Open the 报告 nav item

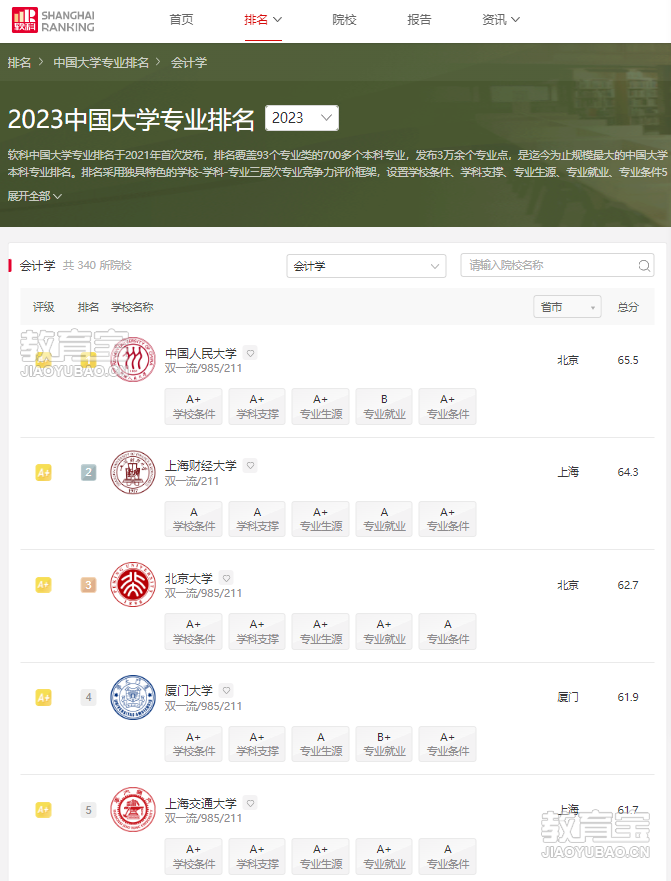(x=419, y=20)
